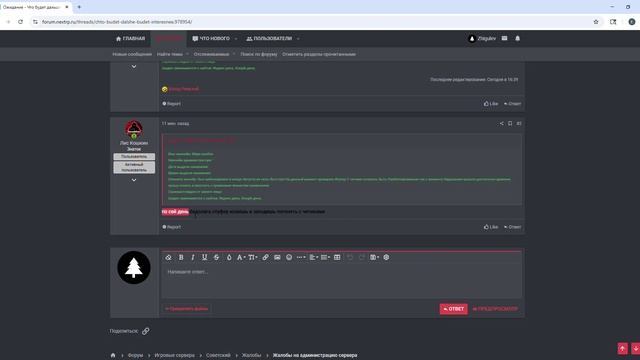Screen dimensions: 640x360
Task: Click the find threads sub-navigation link
Action: click(170, 54)
